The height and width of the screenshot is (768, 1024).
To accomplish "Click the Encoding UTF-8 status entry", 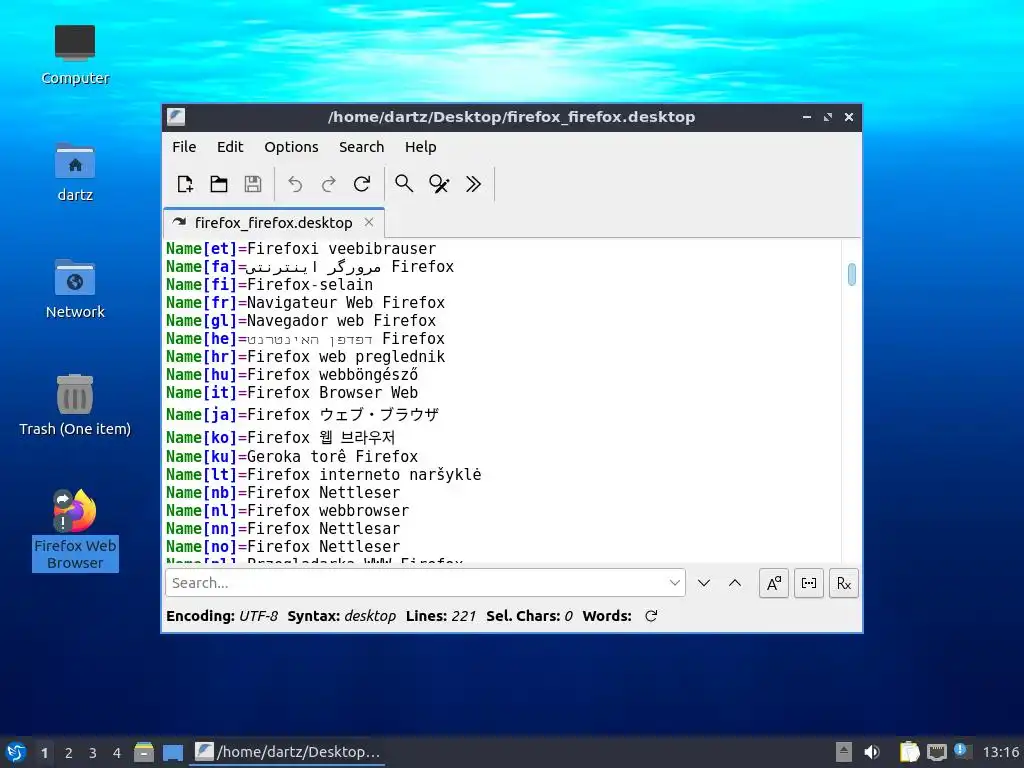I will click(222, 616).
